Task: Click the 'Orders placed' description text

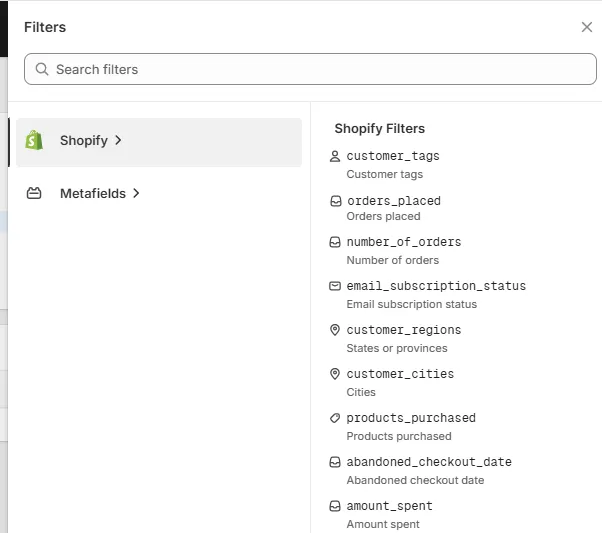Action: point(383,216)
